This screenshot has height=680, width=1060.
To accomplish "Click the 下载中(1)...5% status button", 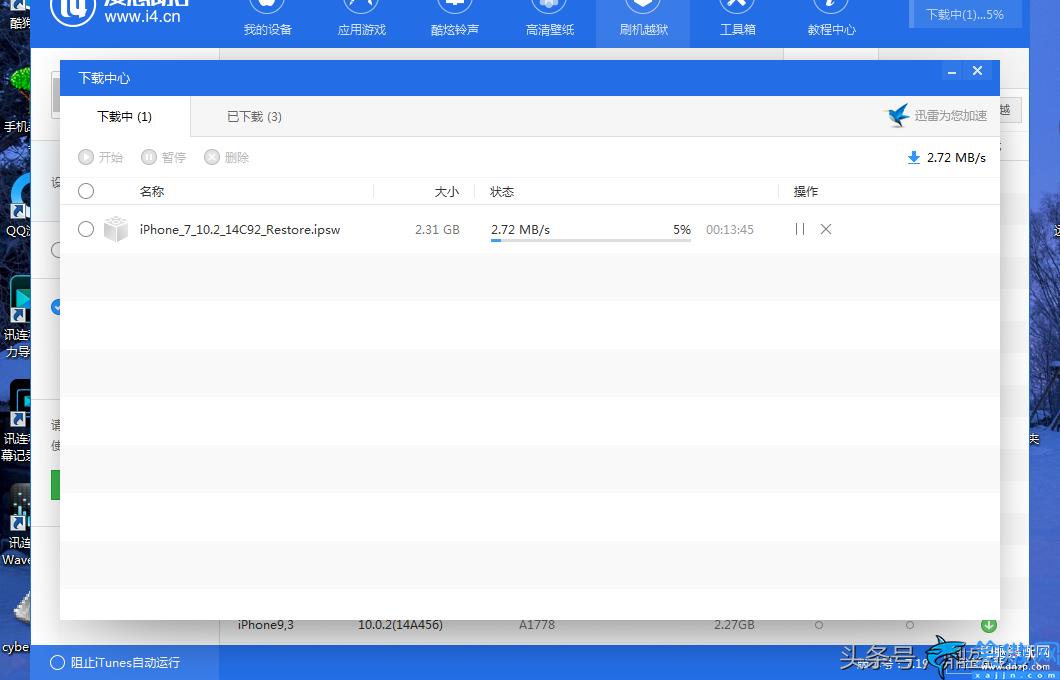I will click(x=965, y=14).
